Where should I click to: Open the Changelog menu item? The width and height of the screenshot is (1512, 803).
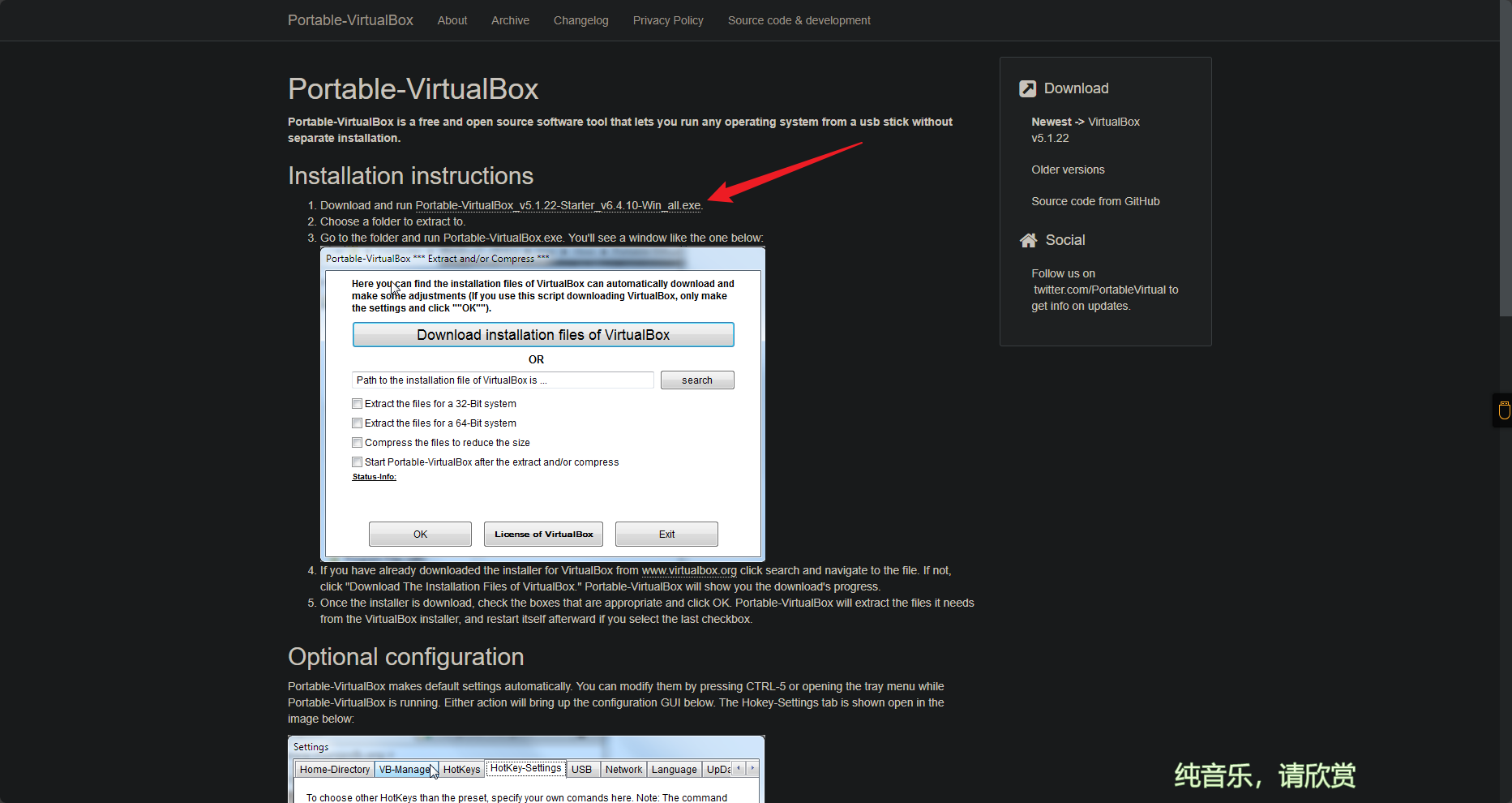pyautogui.click(x=580, y=20)
